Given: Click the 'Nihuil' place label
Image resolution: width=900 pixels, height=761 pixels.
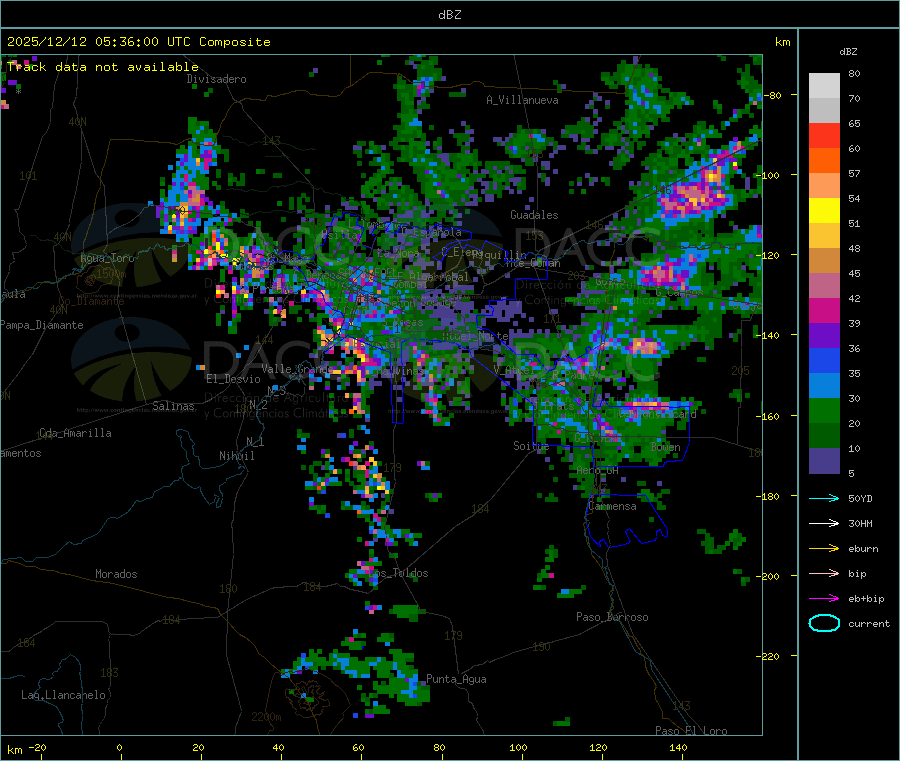Looking at the screenshot, I should click(236, 456).
